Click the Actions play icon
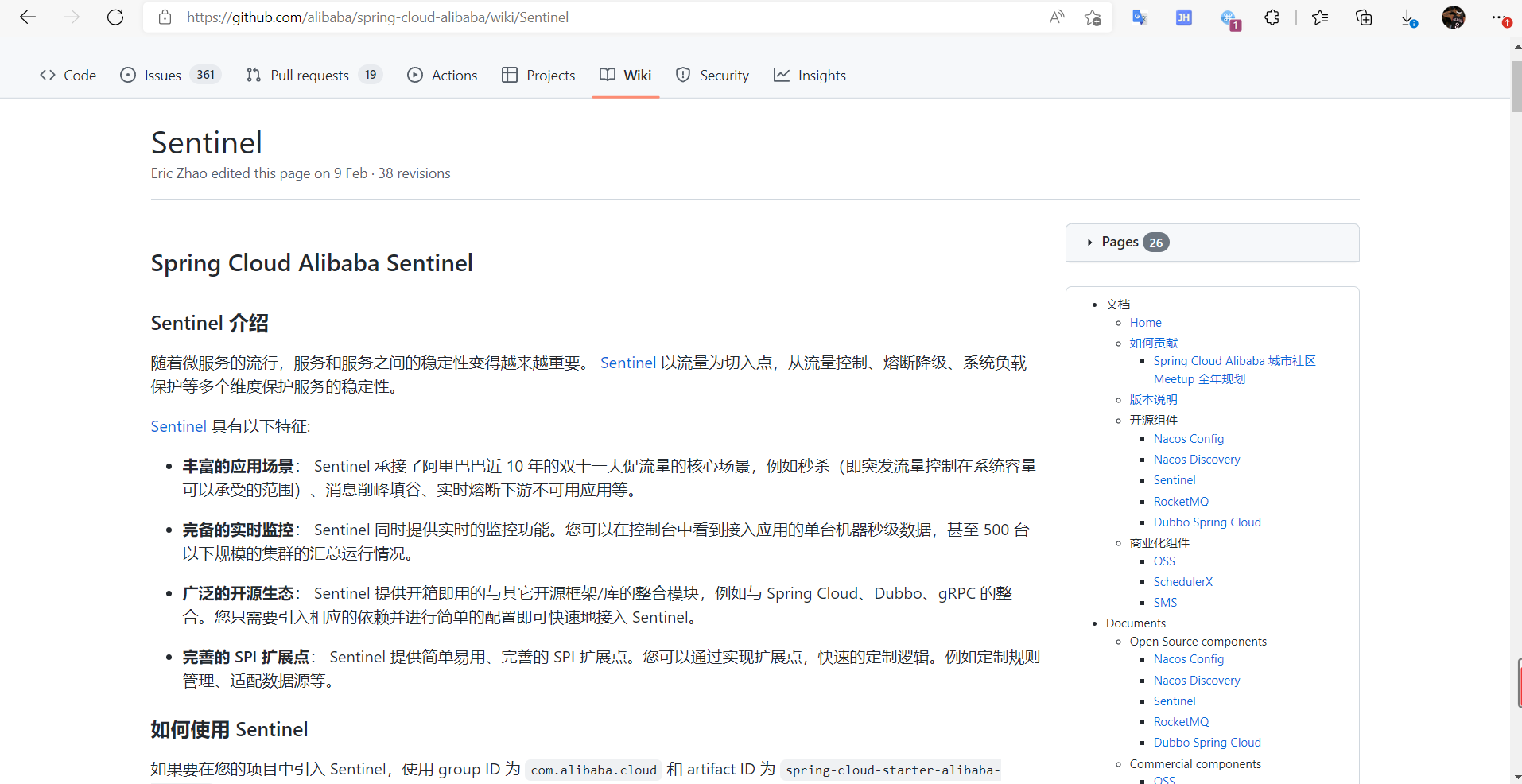The height and width of the screenshot is (784, 1522). [x=415, y=75]
